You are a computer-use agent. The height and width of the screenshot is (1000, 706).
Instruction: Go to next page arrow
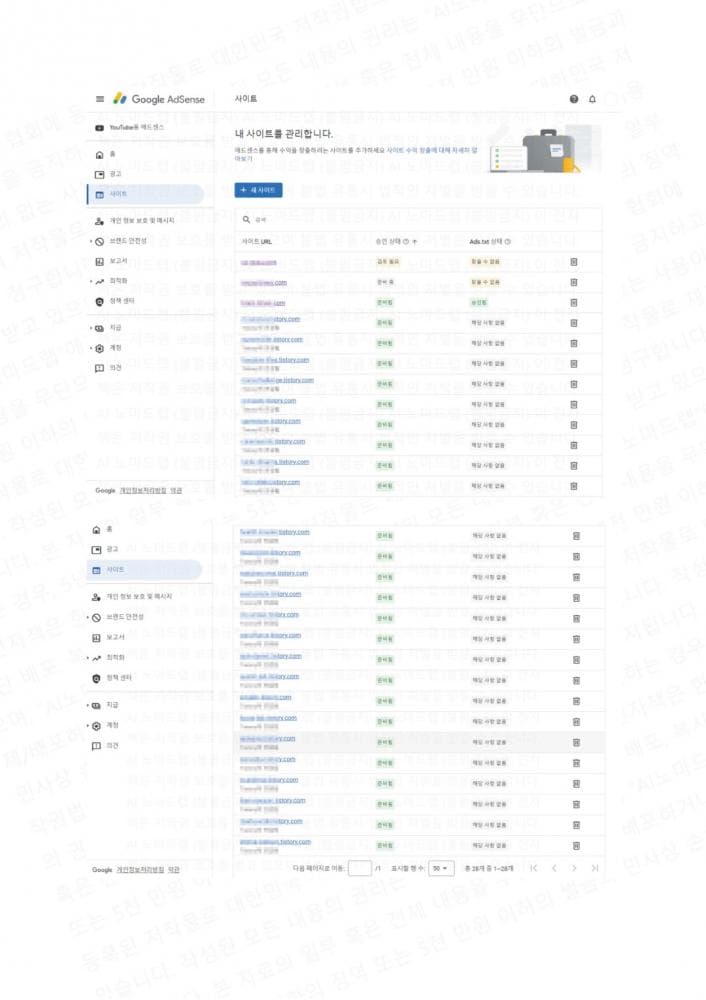(574, 868)
